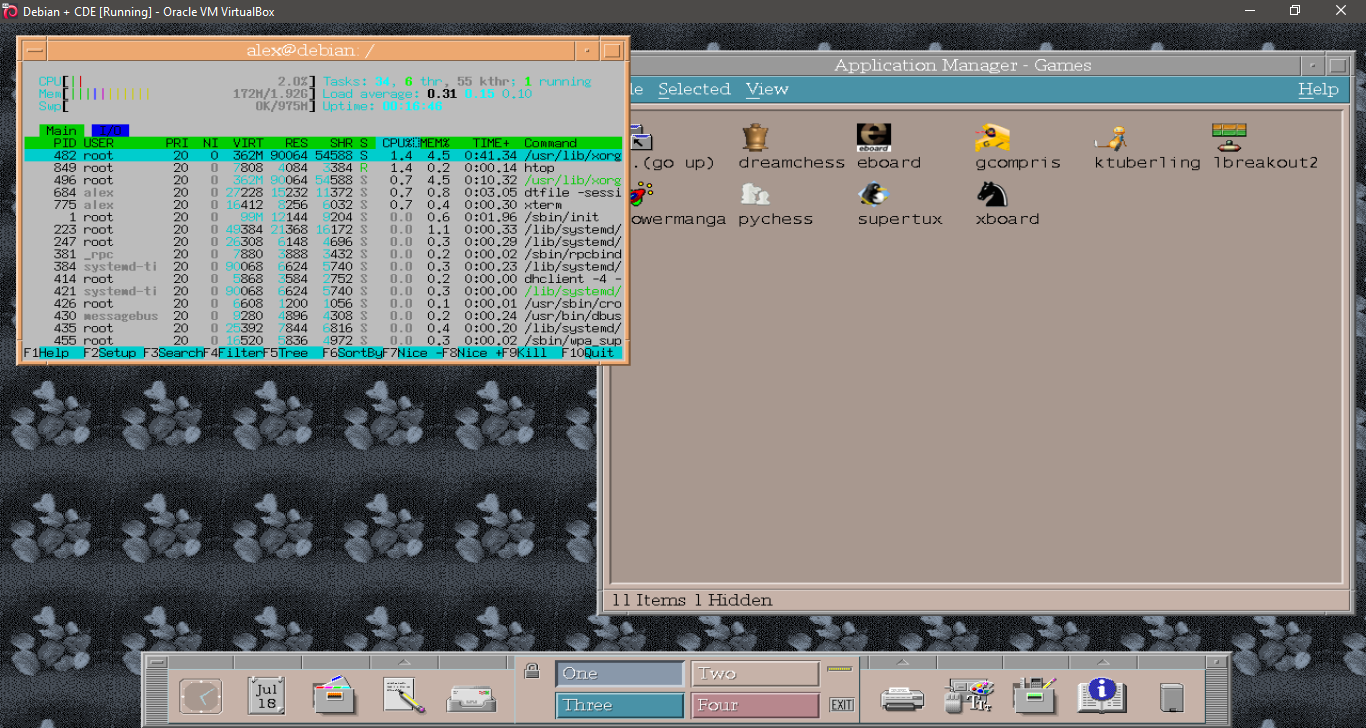Expand subpanel arrow above help icon

pos(1101,662)
